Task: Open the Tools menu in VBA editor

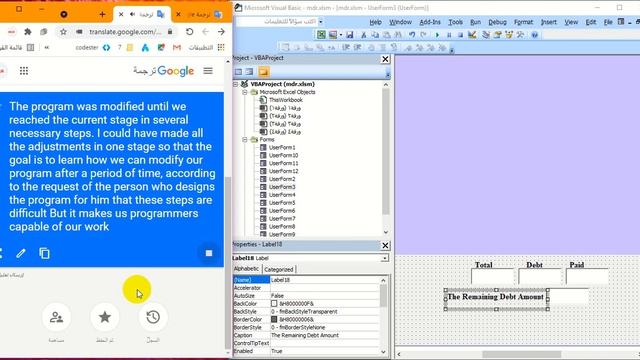Action: pyautogui.click(x=455, y=22)
